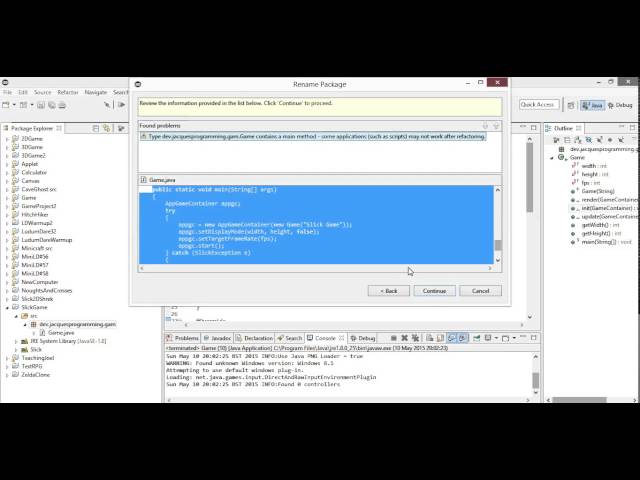640x480 pixels.
Task: Click the Back button in Rename Package
Action: click(389, 291)
